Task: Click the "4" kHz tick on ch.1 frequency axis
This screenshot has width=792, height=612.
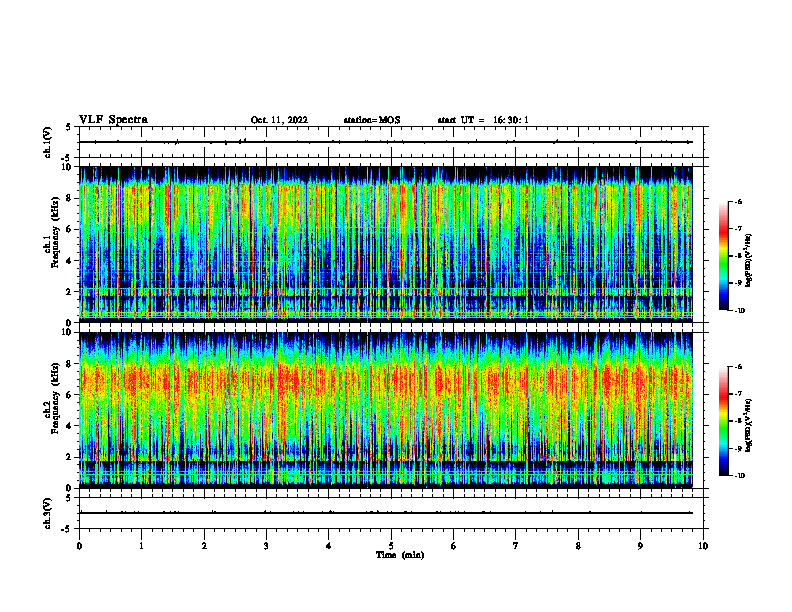Action: point(70,261)
